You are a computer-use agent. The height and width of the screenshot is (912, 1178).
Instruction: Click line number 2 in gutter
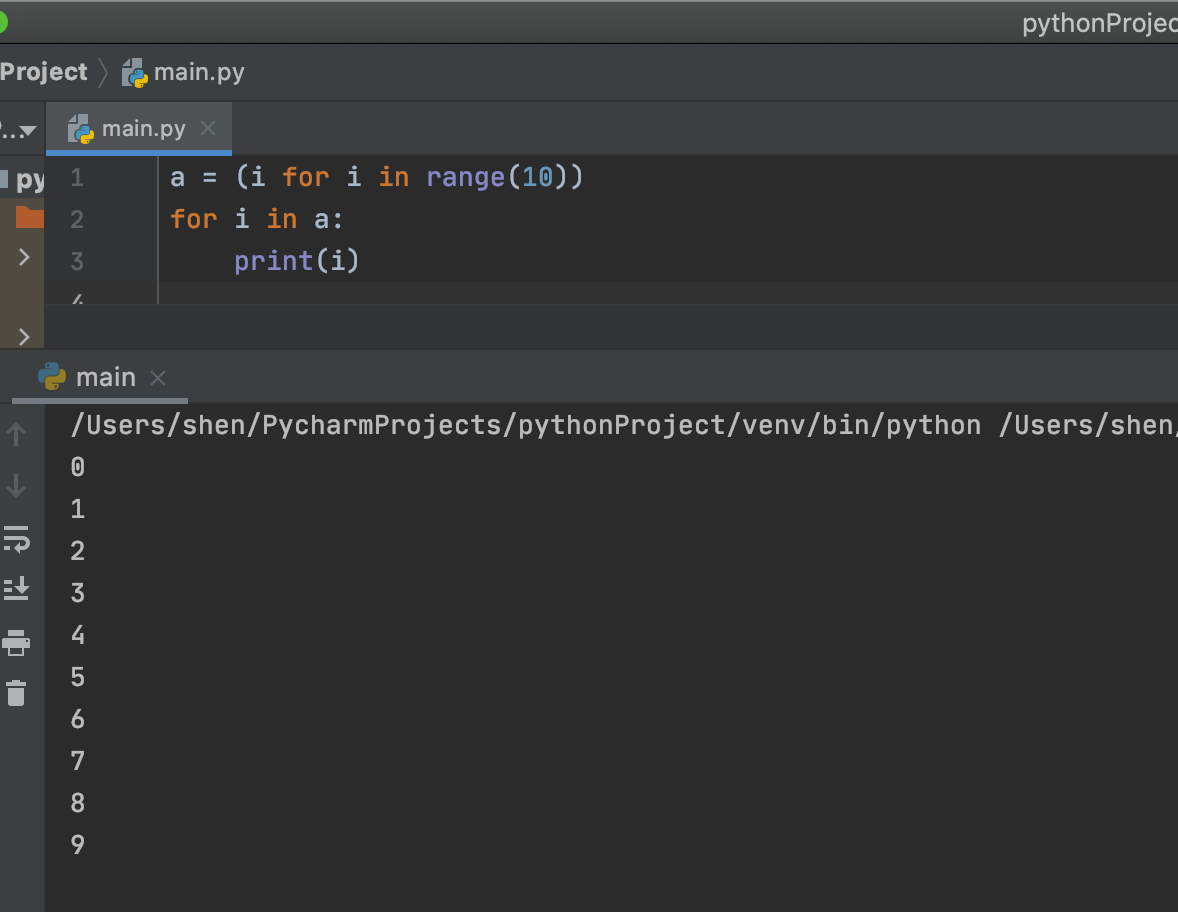coord(77,219)
